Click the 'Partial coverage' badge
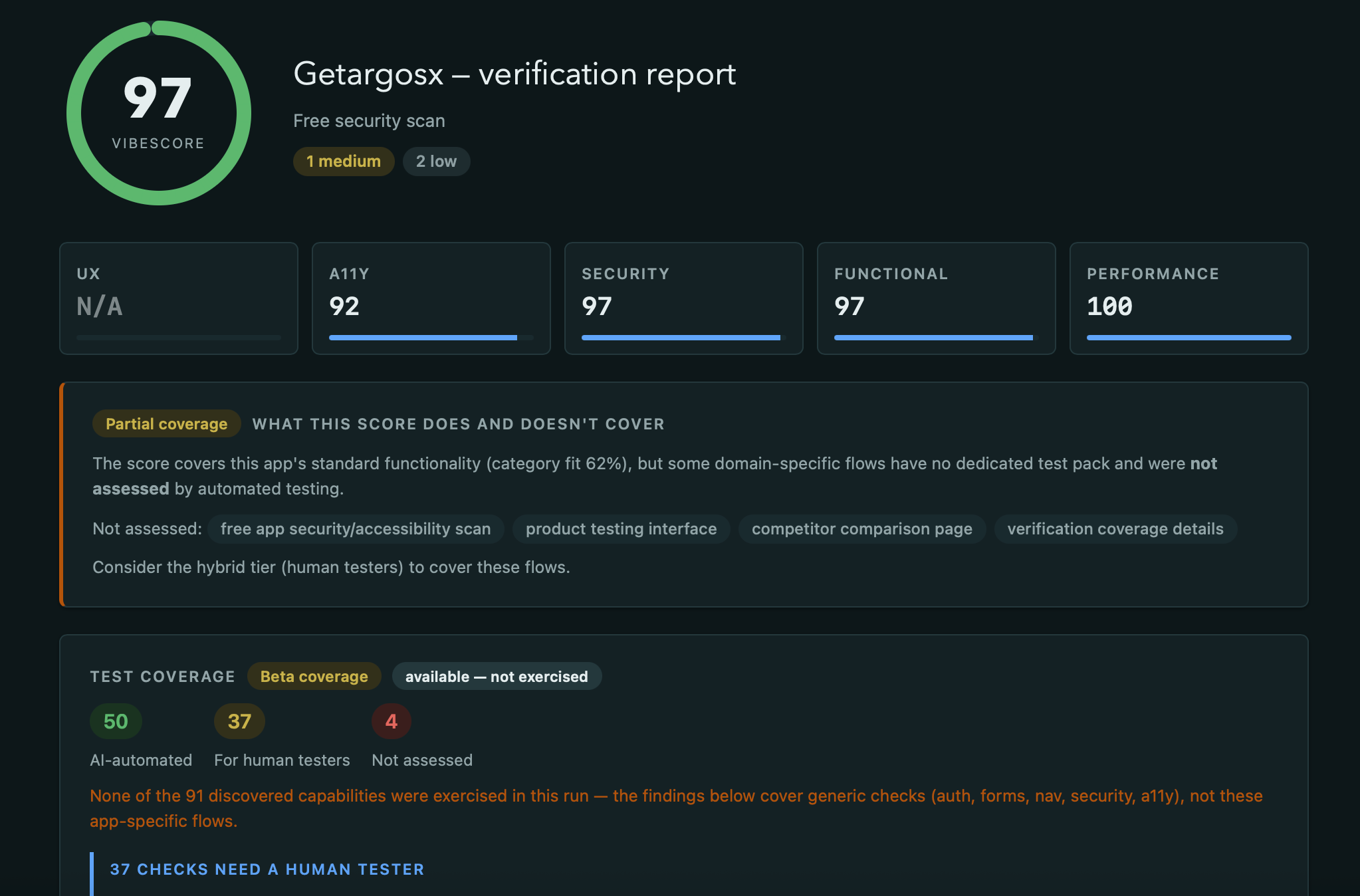The height and width of the screenshot is (896, 1360). click(167, 424)
